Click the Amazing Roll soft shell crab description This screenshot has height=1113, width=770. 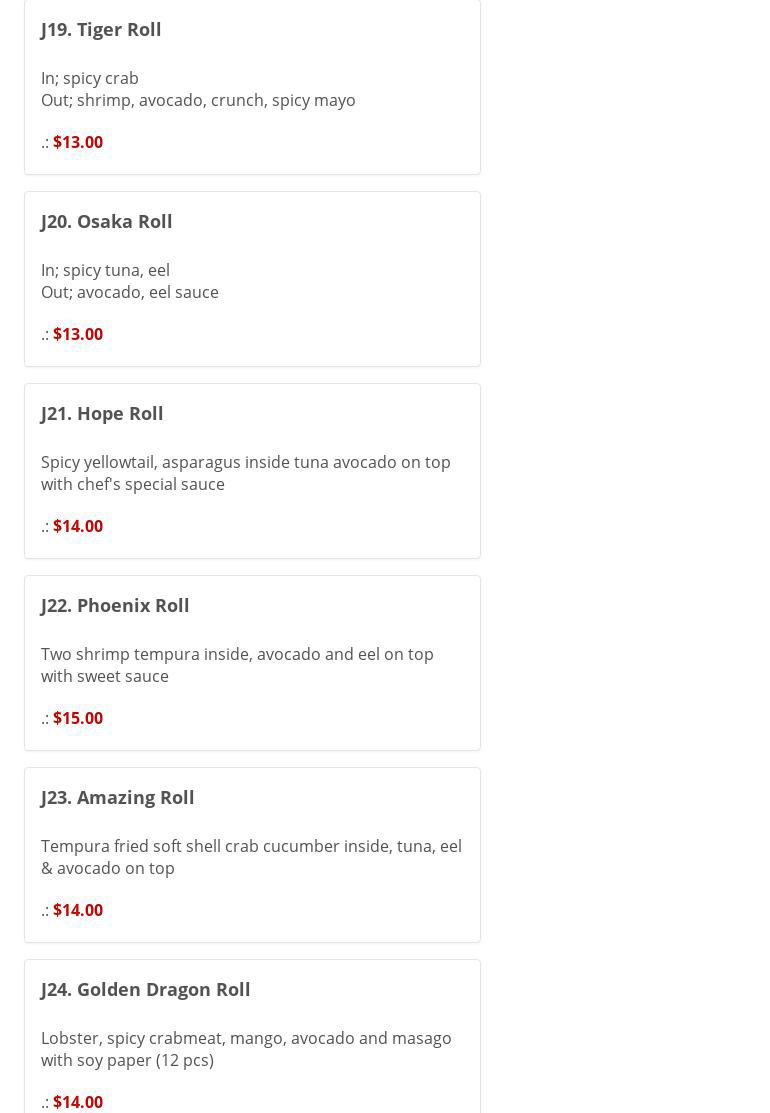point(251,857)
